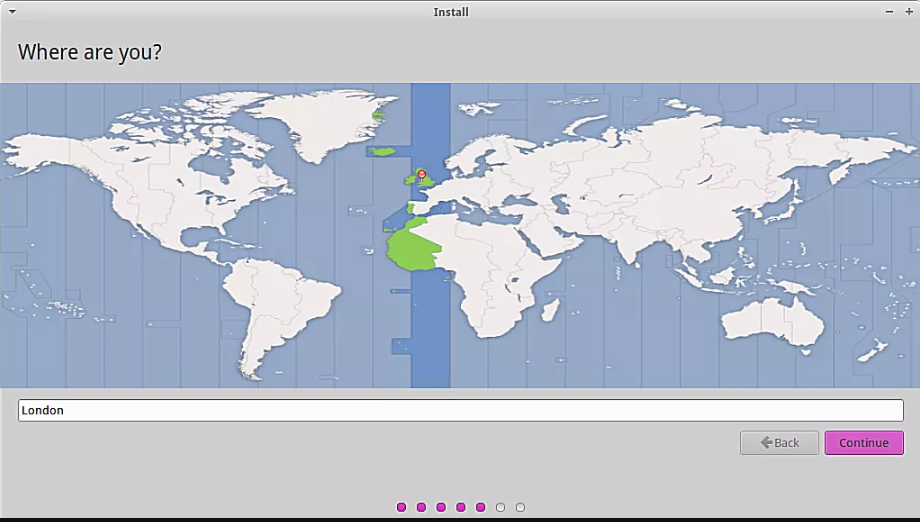
Task: Select Madagascar on the world map
Action: pos(550,310)
